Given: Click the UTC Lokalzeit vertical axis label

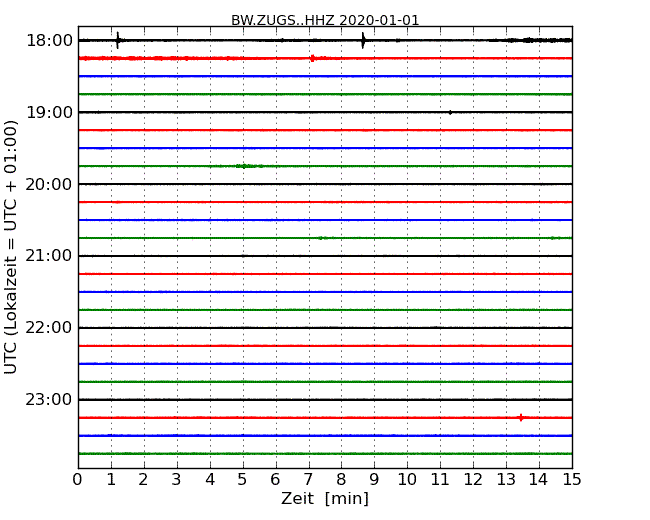Looking at the screenshot, I should tap(11, 247).
